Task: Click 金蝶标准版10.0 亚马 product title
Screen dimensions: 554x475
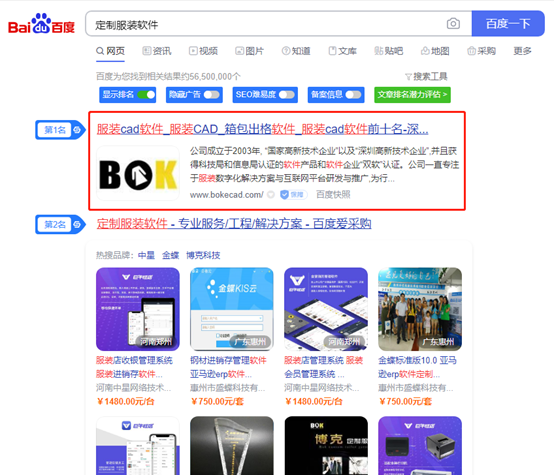Action: [x=417, y=367]
